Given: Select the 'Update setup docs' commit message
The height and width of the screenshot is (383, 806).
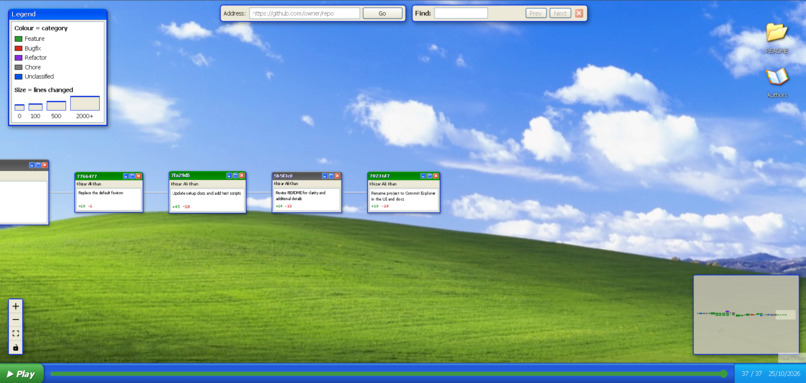Looking at the screenshot, I should (207, 193).
